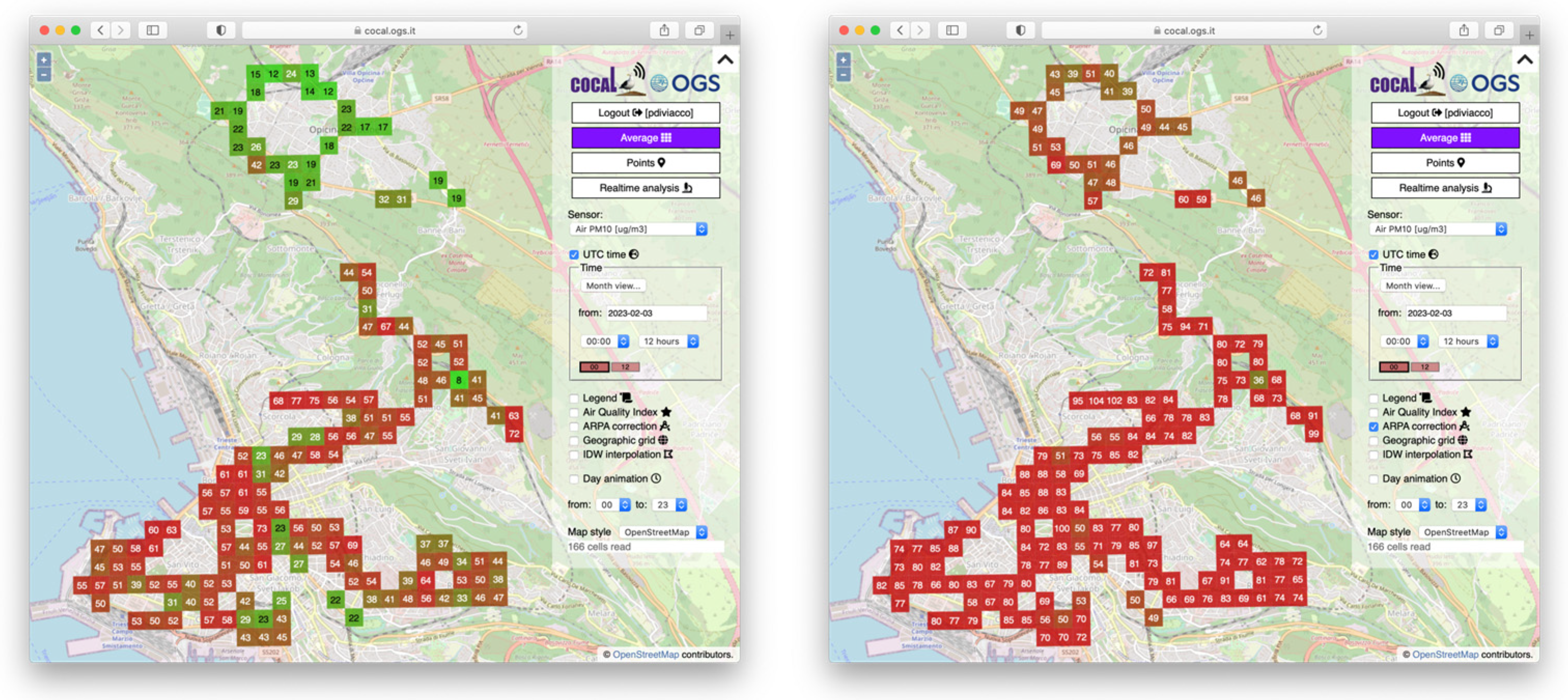The width and height of the screenshot is (1568, 700).
Task: Click the share icon in left browser
Action: (664, 31)
